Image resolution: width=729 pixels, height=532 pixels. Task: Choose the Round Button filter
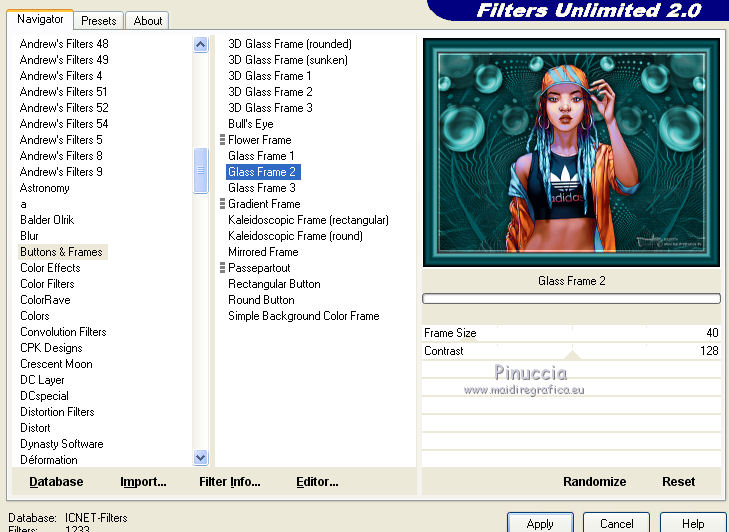pyautogui.click(x=261, y=300)
